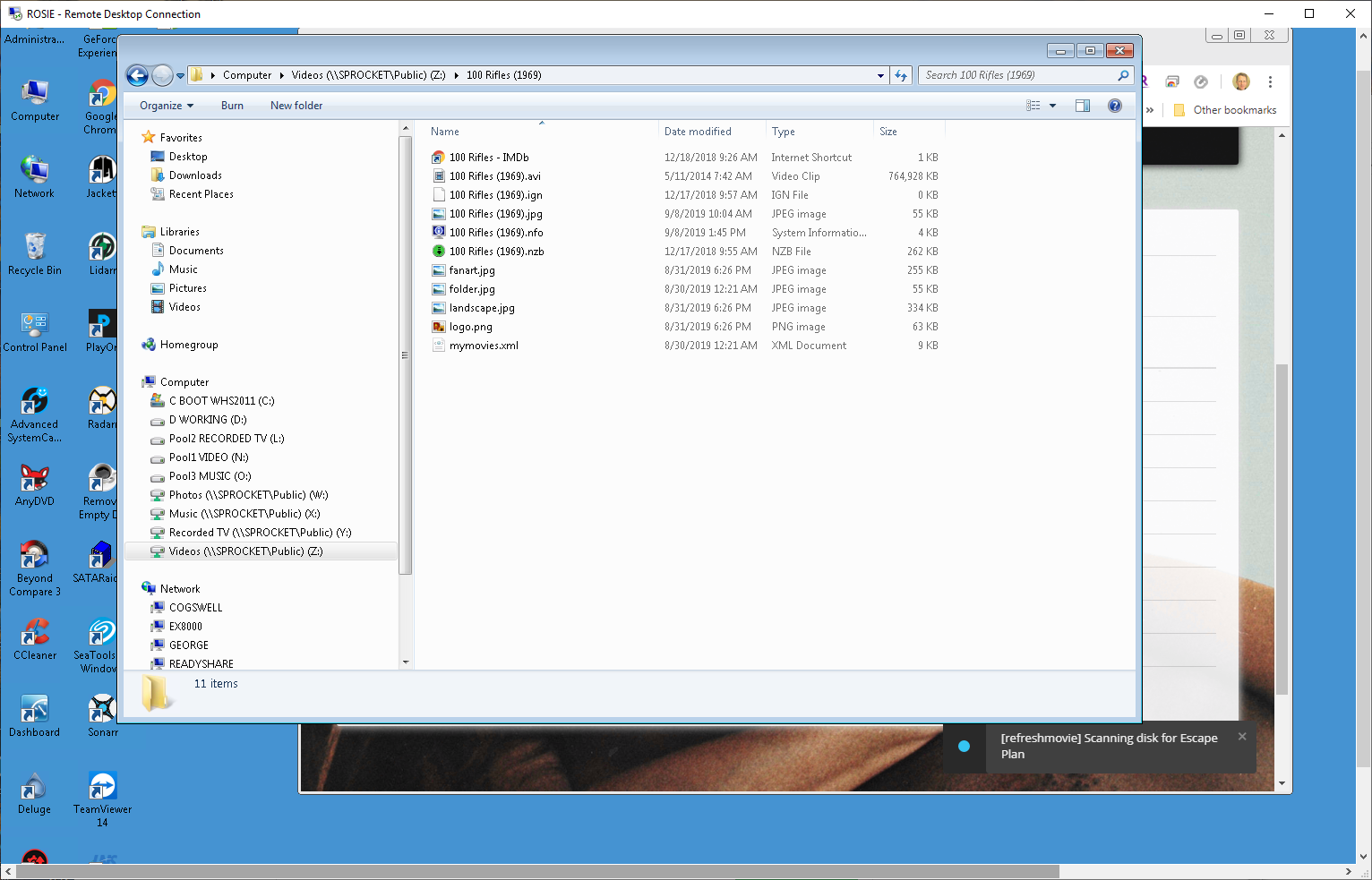Click the back navigation arrow

click(x=137, y=75)
